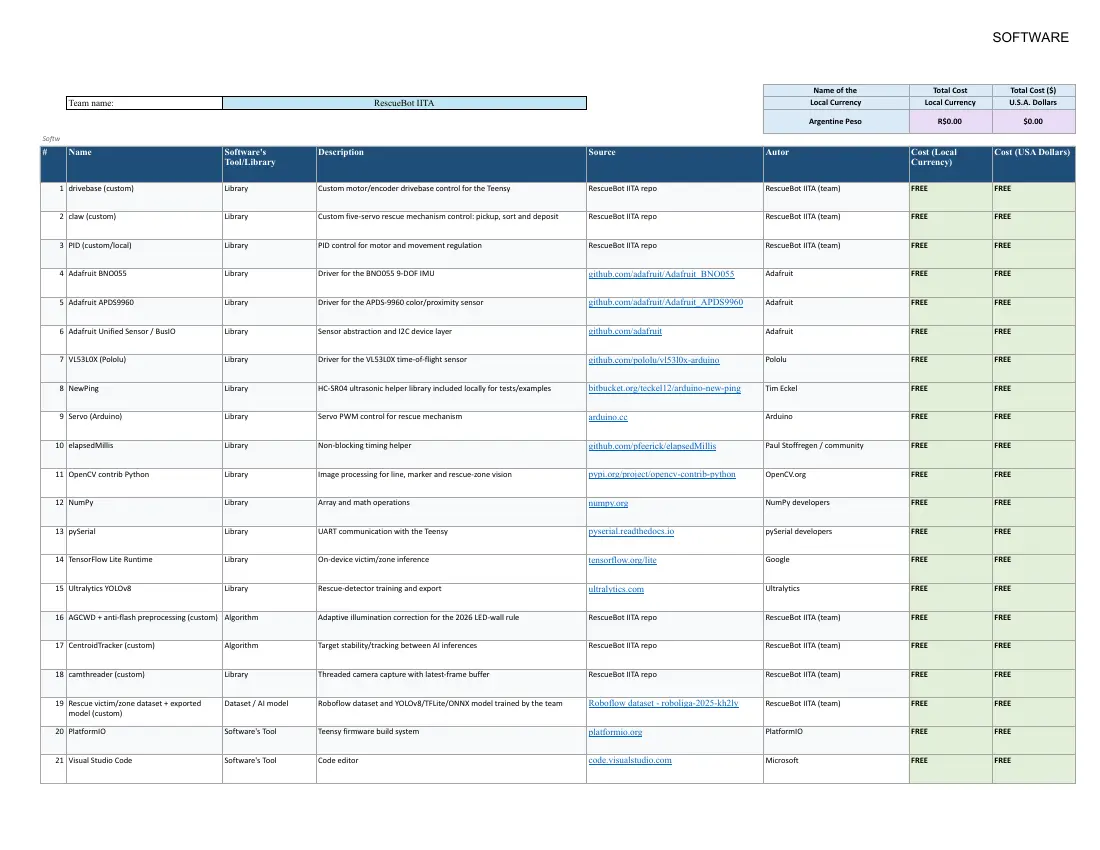The image size is (1100, 850).
Task: Click the 'Autor' column header
Action: point(836,164)
